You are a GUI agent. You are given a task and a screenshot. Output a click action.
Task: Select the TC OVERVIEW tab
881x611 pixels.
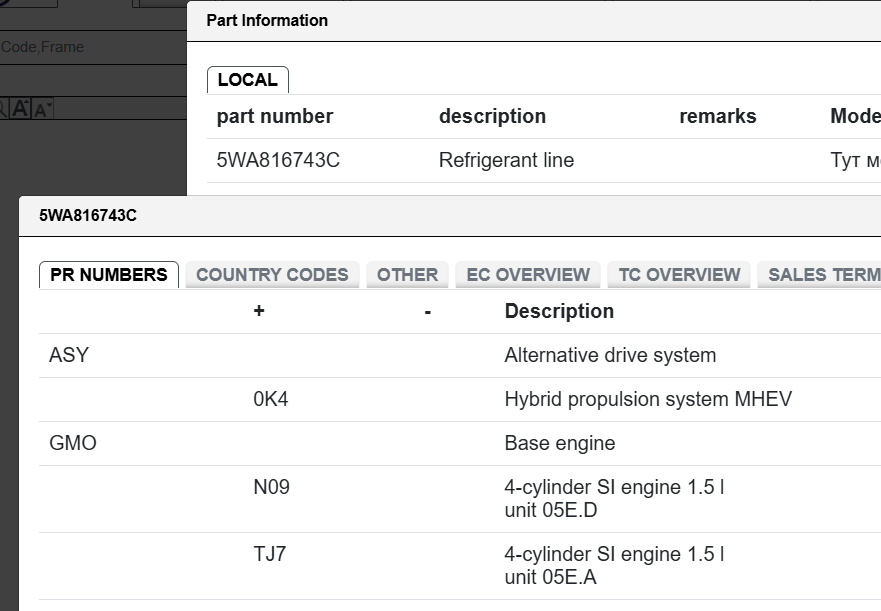[x=679, y=275]
